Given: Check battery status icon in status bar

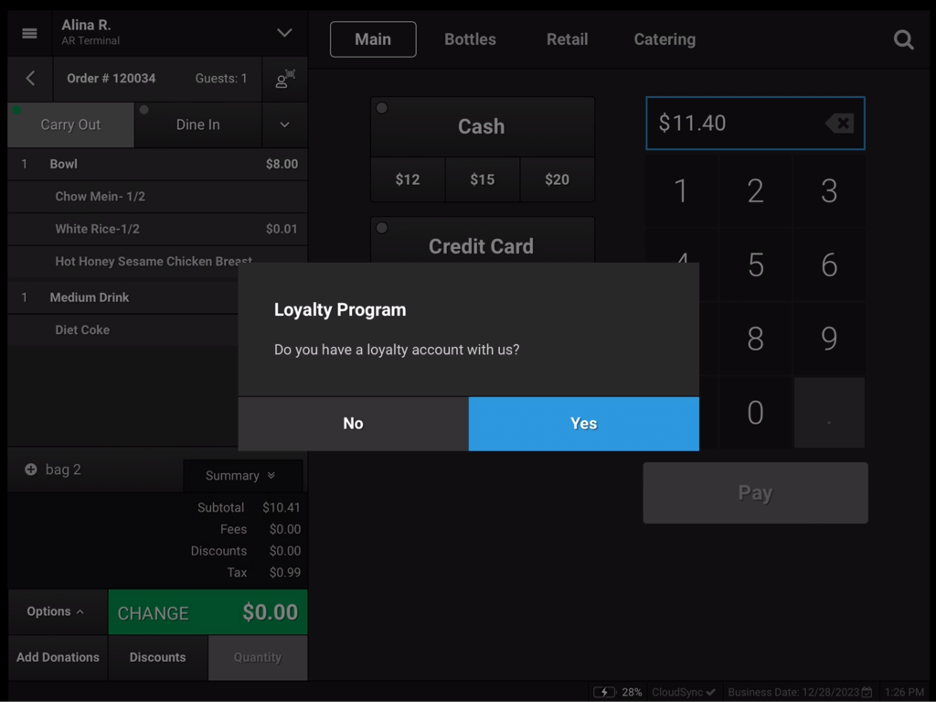Looking at the screenshot, I should pos(605,691).
